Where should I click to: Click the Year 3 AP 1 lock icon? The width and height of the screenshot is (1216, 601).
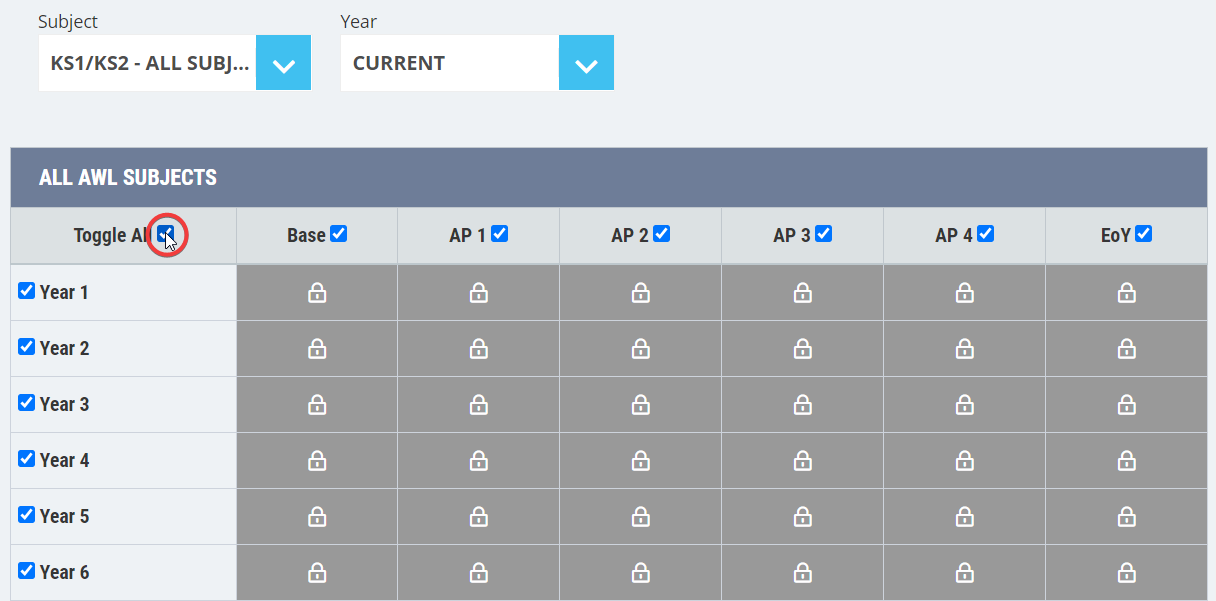tap(479, 404)
